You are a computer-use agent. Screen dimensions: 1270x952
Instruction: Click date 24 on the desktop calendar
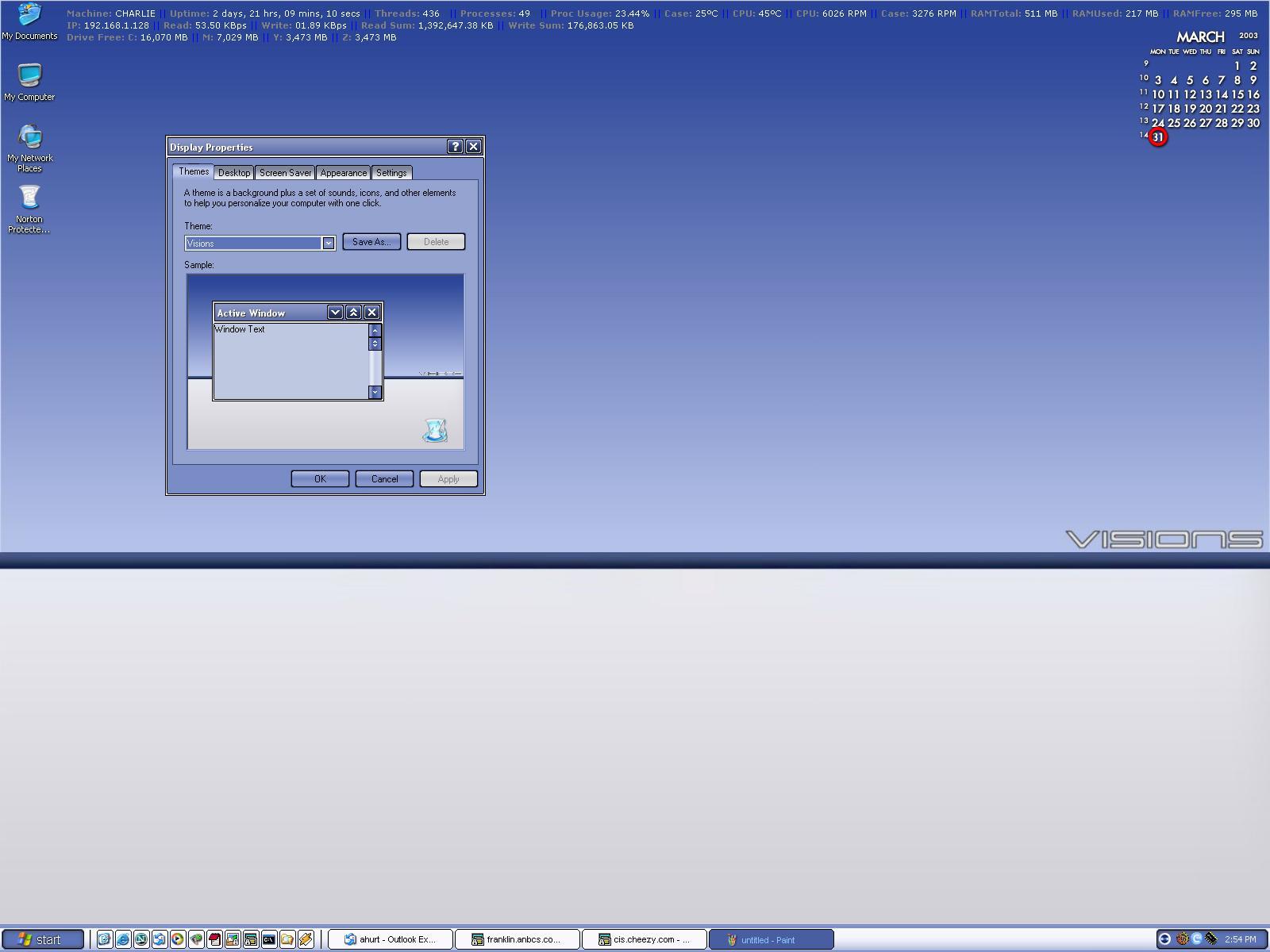pyautogui.click(x=1158, y=123)
